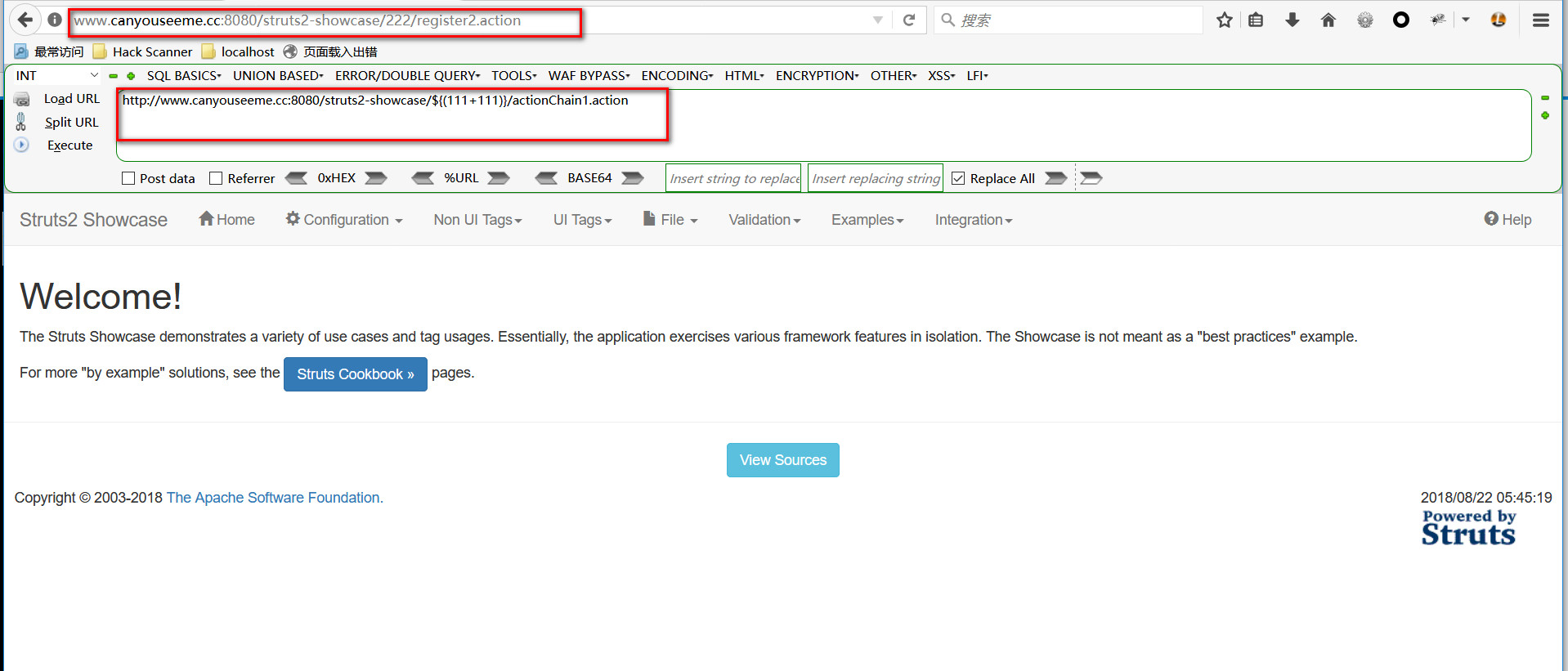
Task: Open Hack Scanner bookmark folder
Action: pyautogui.click(x=143, y=51)
